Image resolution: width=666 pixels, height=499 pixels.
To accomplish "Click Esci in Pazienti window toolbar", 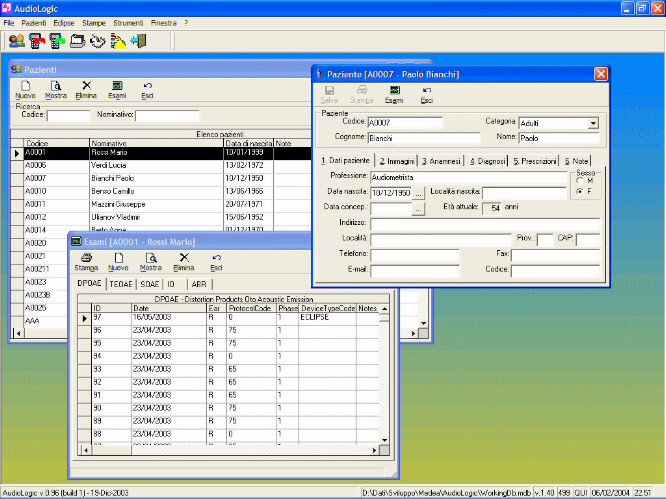I will tap(147, 90).
